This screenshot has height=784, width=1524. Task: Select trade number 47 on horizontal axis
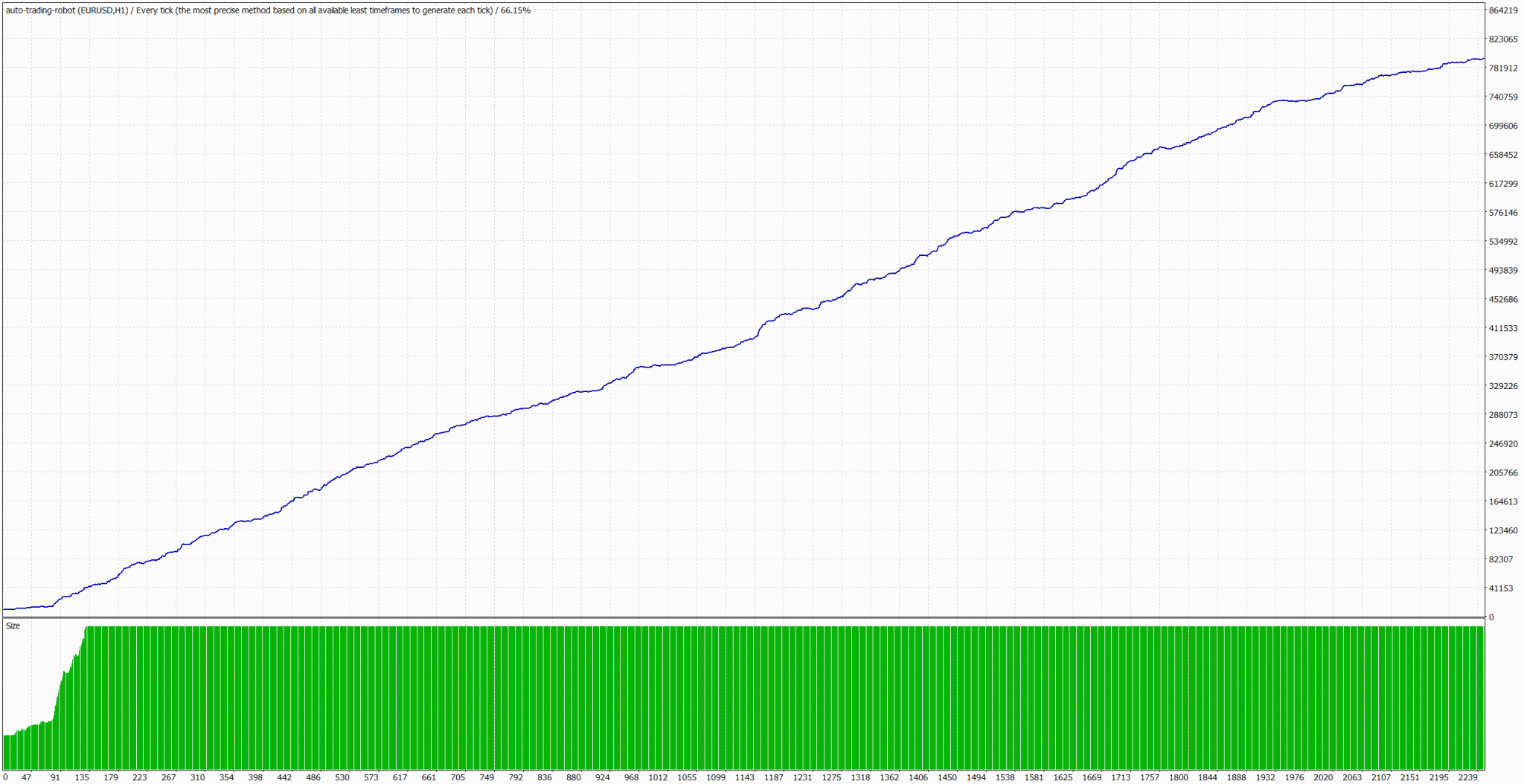[x=27, y=777]
